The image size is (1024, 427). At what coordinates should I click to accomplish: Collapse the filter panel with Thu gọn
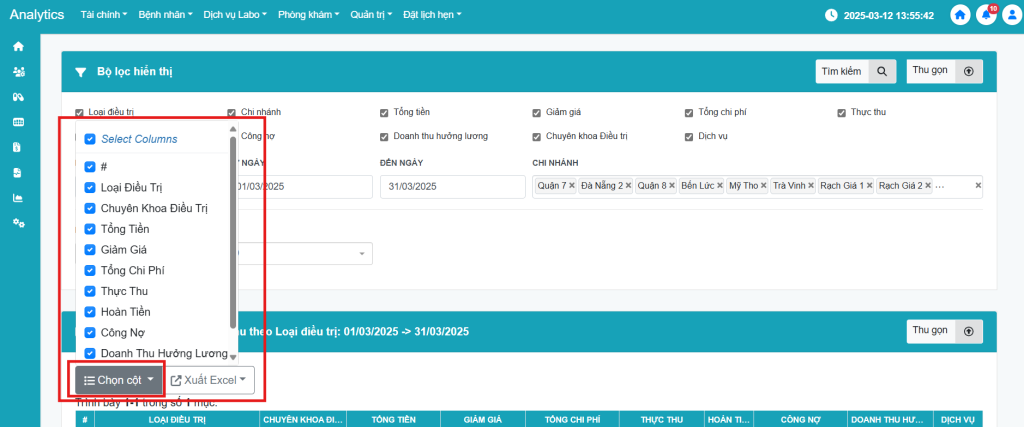pos(944,71)
